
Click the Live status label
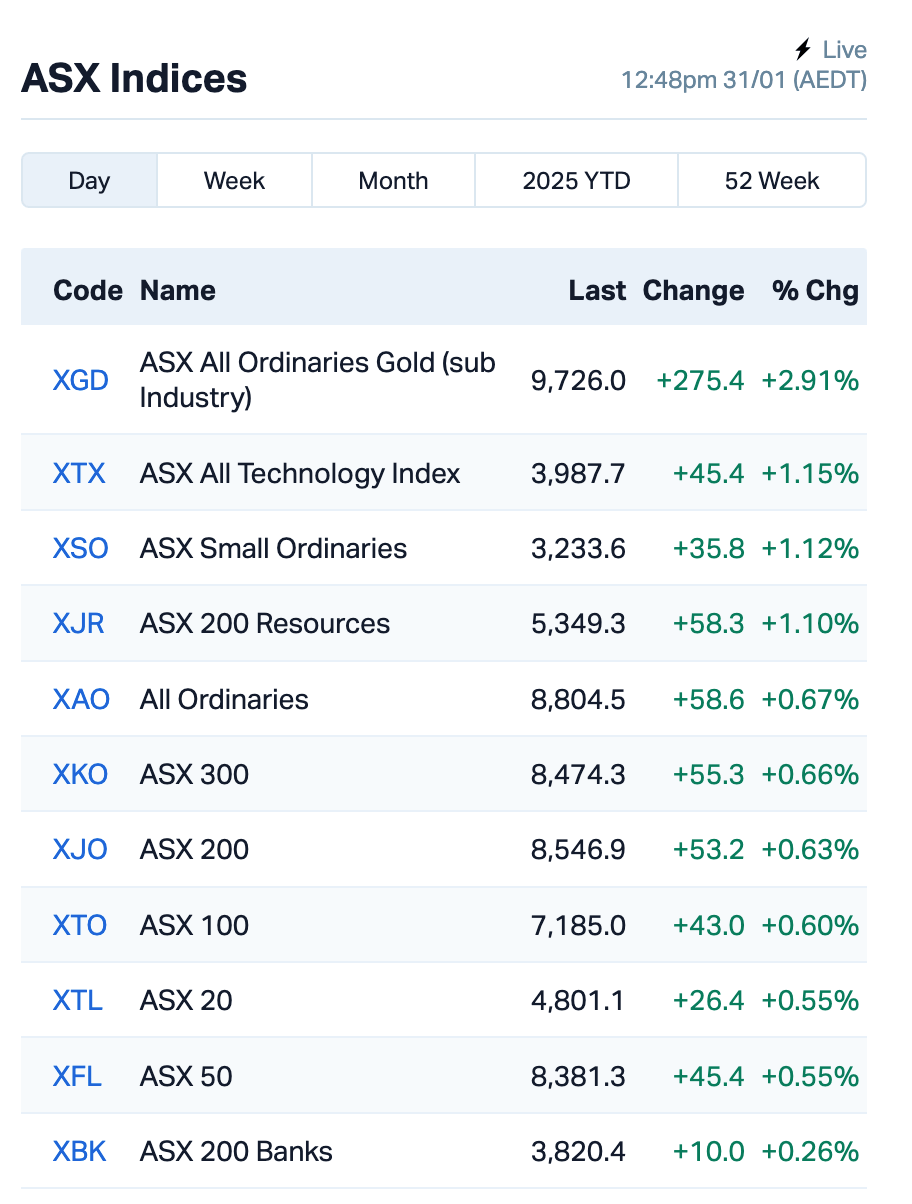845,50
